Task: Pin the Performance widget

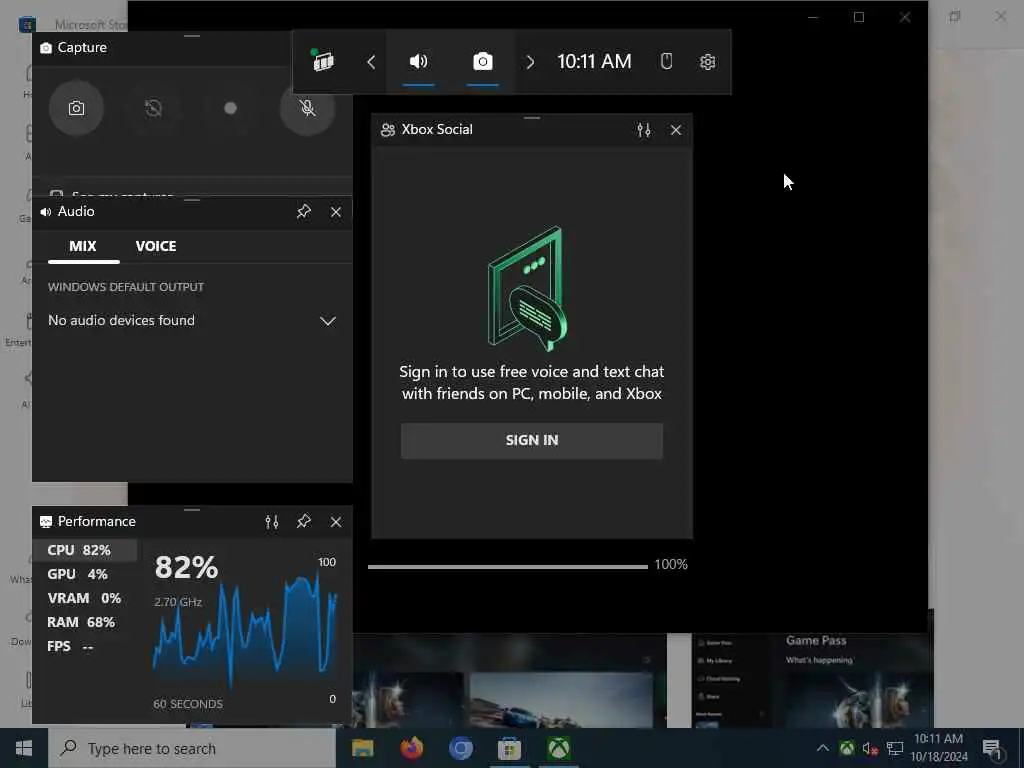Action: pyautogui.click(x=304, y=522)
